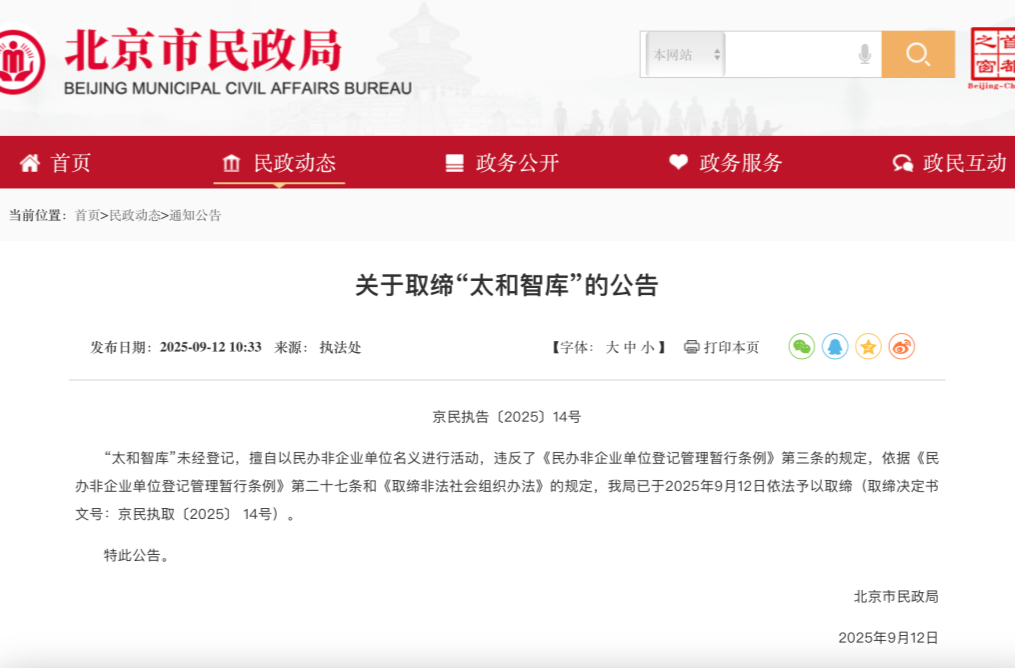Click the heart icon beside 政务服务

coord(678,162)
